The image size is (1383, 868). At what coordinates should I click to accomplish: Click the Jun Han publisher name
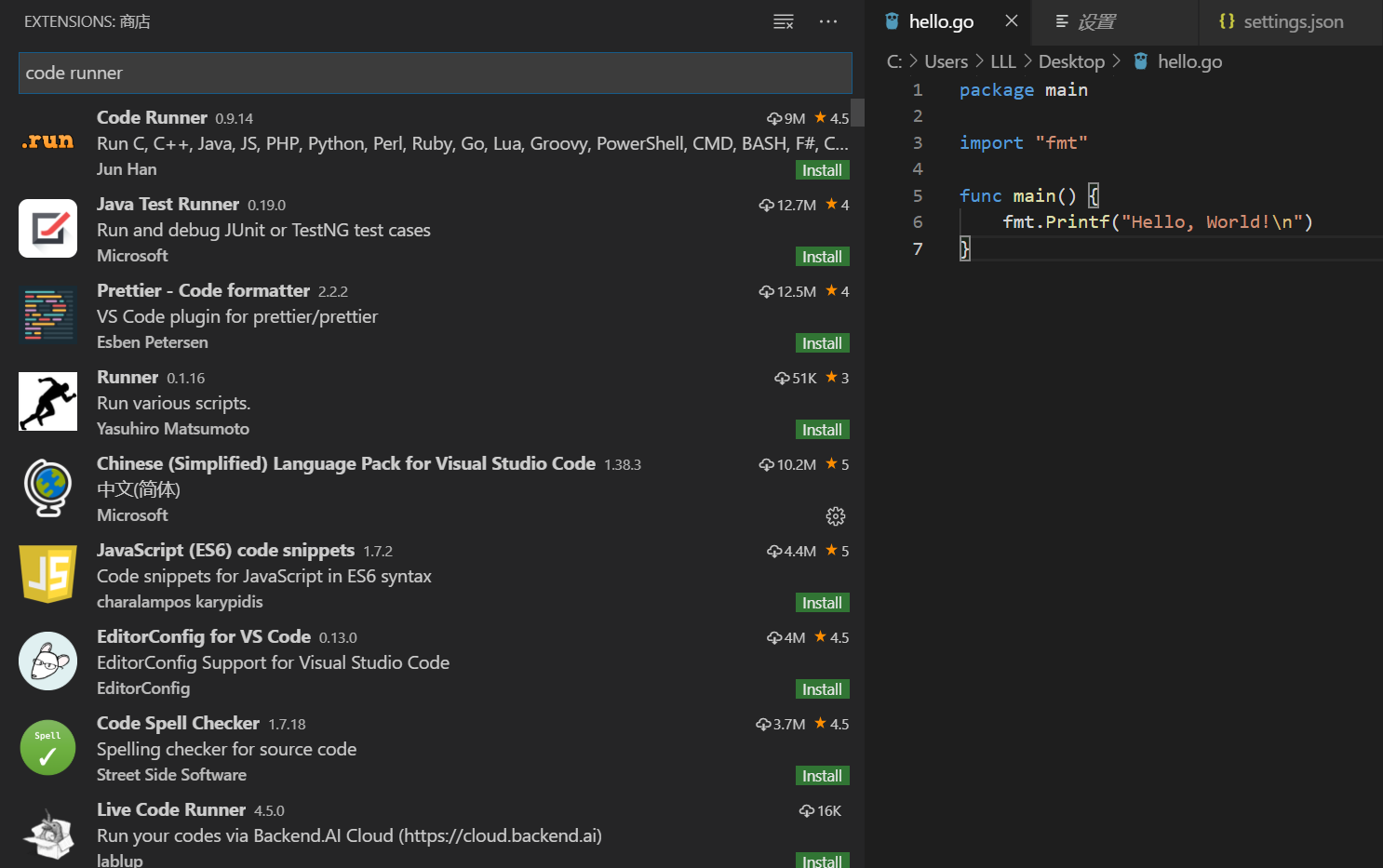(x=127, y=169)
